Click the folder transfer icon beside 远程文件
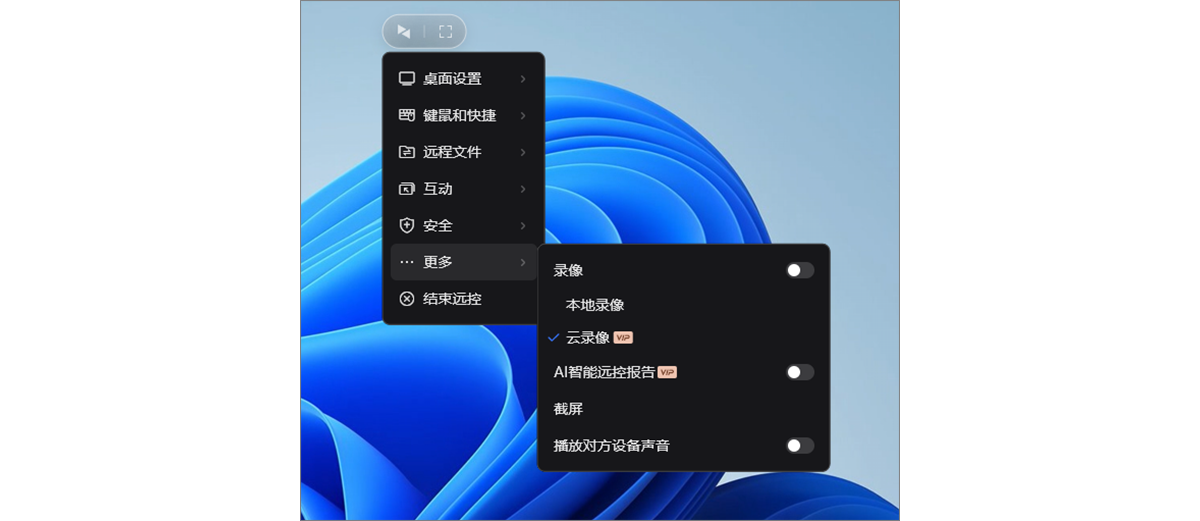1200x521 pixels. (407, 152)
